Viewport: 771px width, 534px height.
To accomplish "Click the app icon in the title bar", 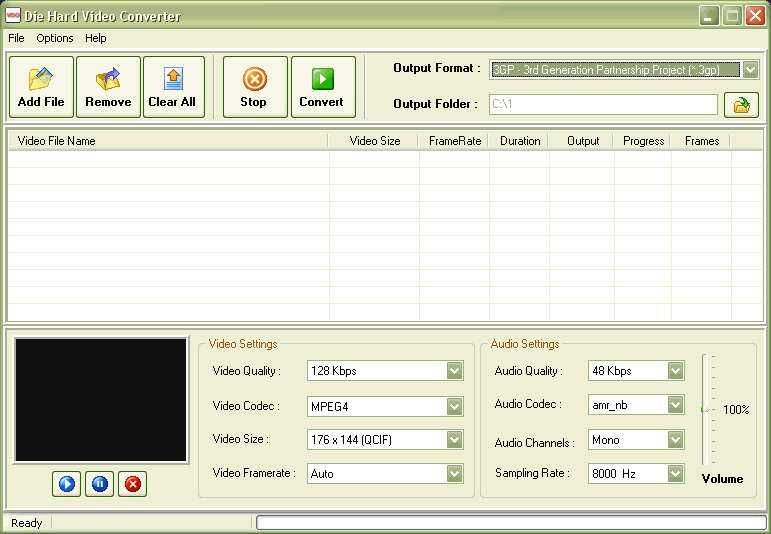I will pyautogui.click(x=13, y=15).
